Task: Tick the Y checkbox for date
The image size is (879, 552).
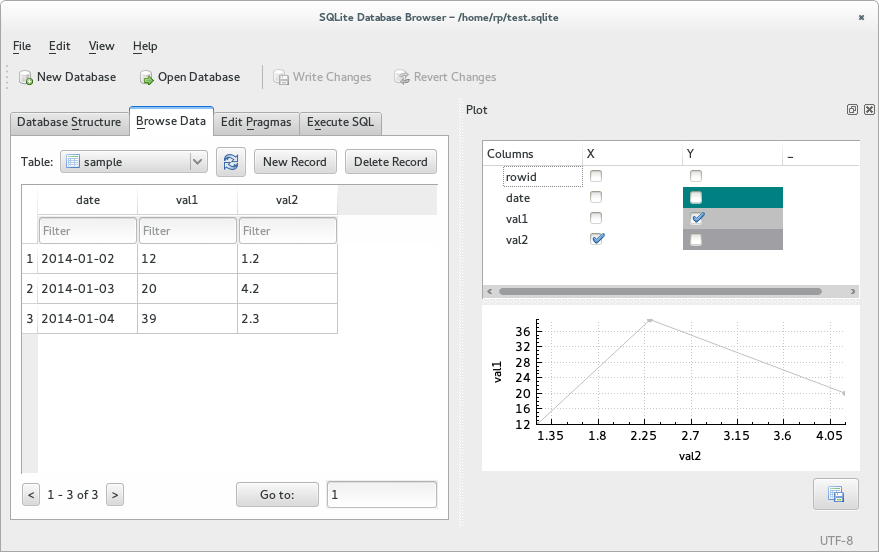Action: click(x=697, y=197)
